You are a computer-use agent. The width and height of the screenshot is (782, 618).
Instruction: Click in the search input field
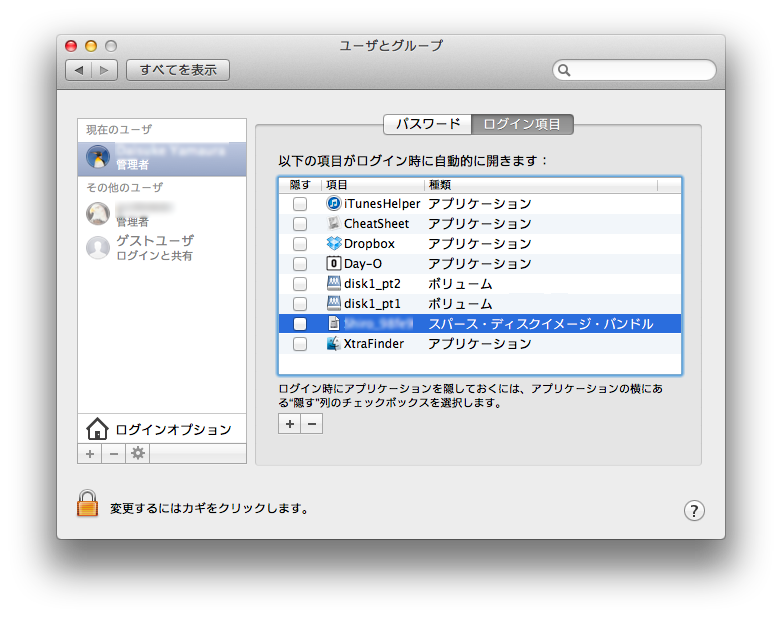634,70
